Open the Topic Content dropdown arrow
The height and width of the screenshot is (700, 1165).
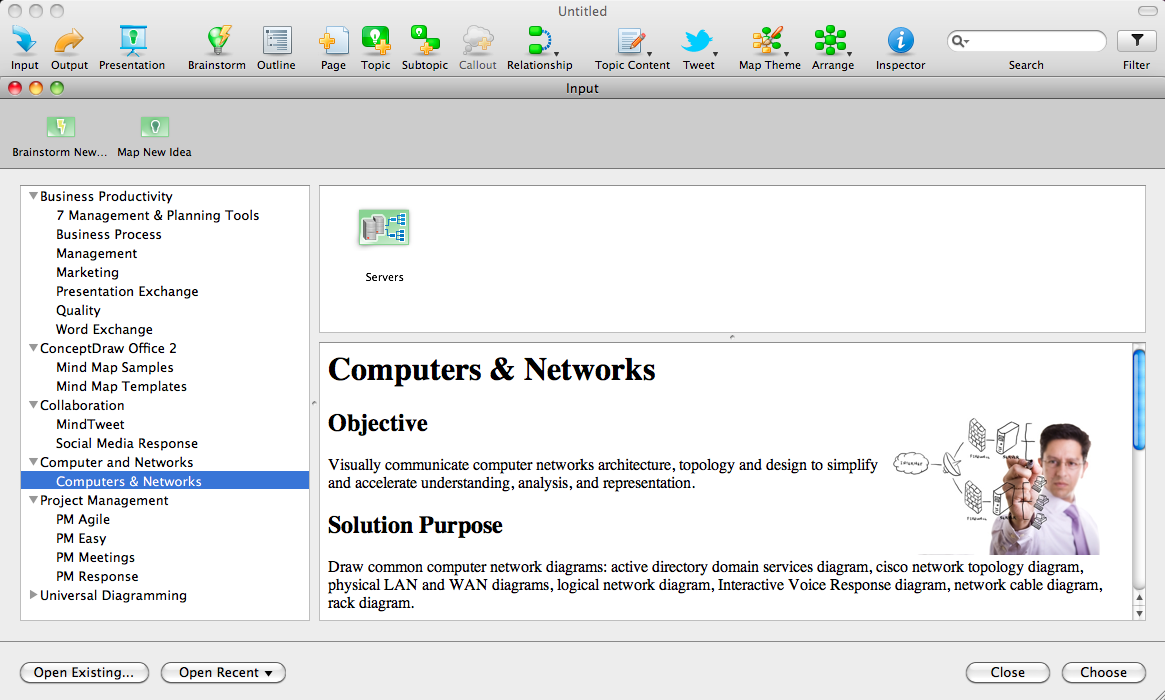pyautogui.click(x=649, y=54)
